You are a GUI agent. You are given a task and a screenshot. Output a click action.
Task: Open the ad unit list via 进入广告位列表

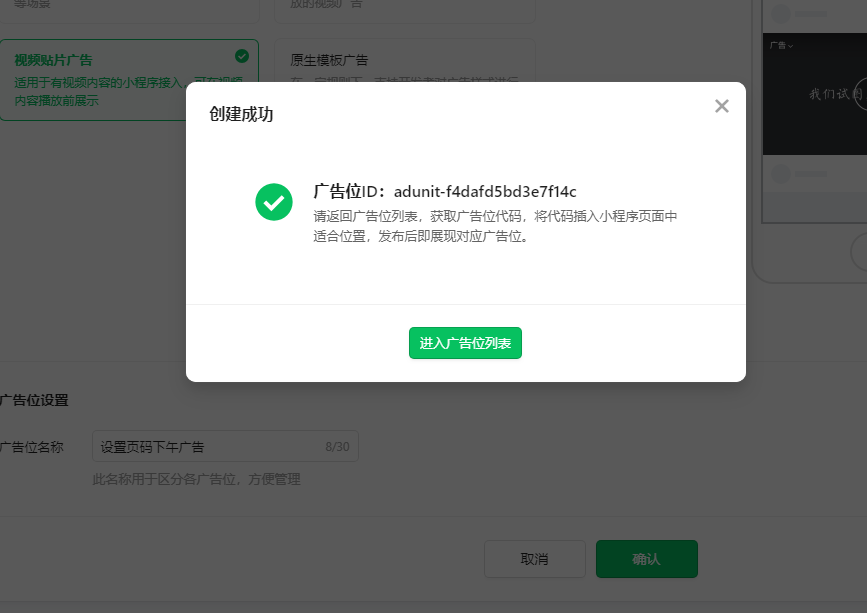(465, 343)
